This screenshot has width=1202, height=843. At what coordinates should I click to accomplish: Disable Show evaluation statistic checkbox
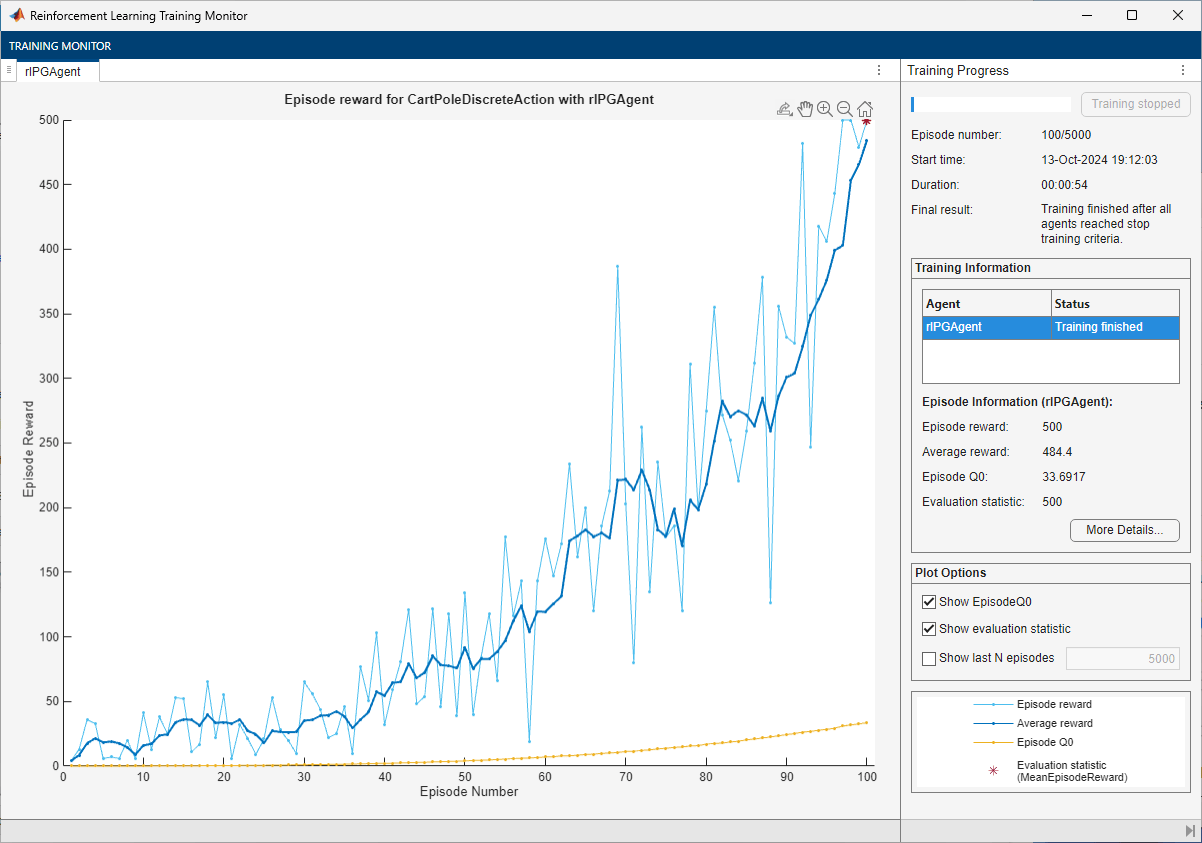[930, 629]
